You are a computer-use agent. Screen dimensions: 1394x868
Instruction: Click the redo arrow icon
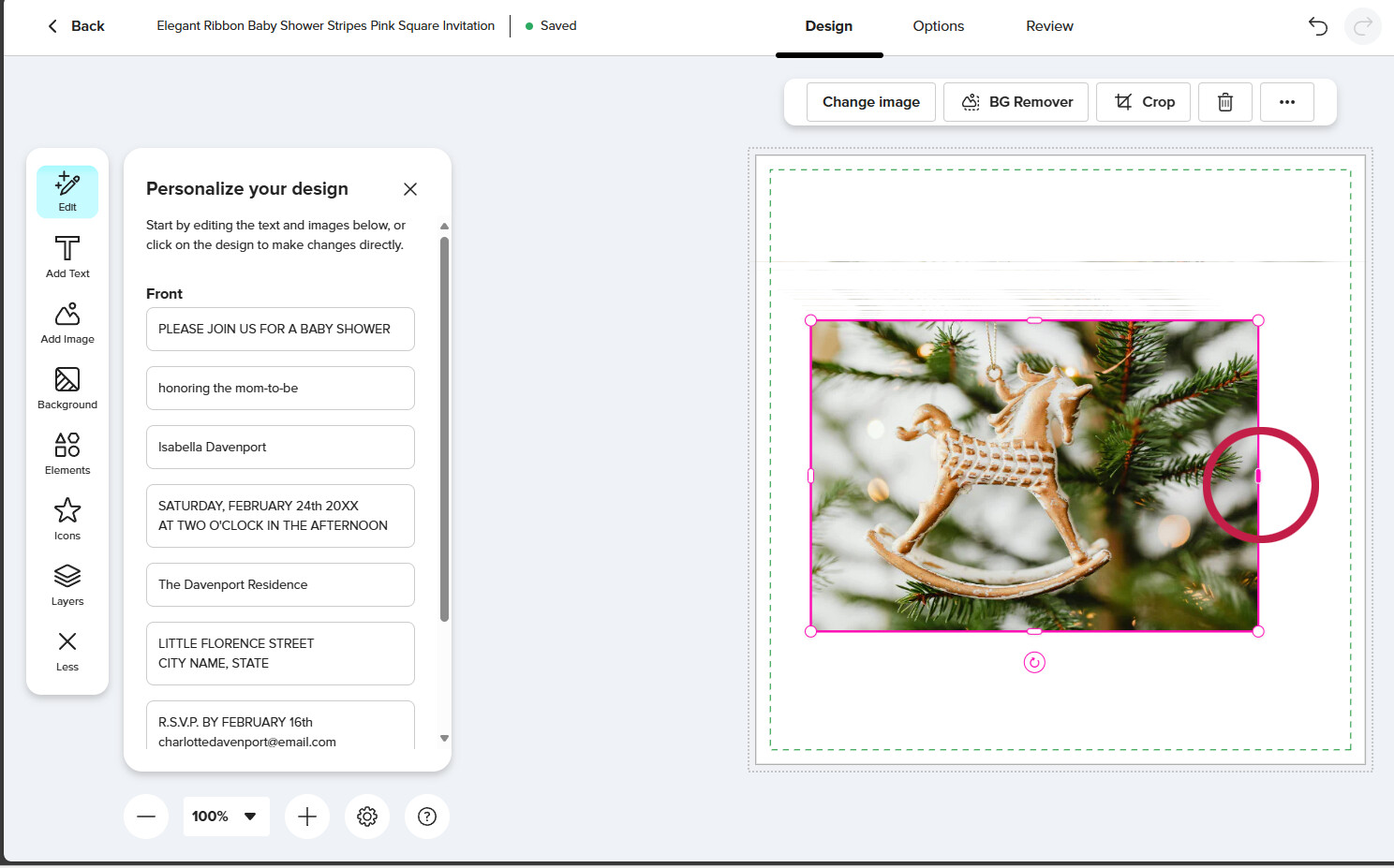(1363, 26)
